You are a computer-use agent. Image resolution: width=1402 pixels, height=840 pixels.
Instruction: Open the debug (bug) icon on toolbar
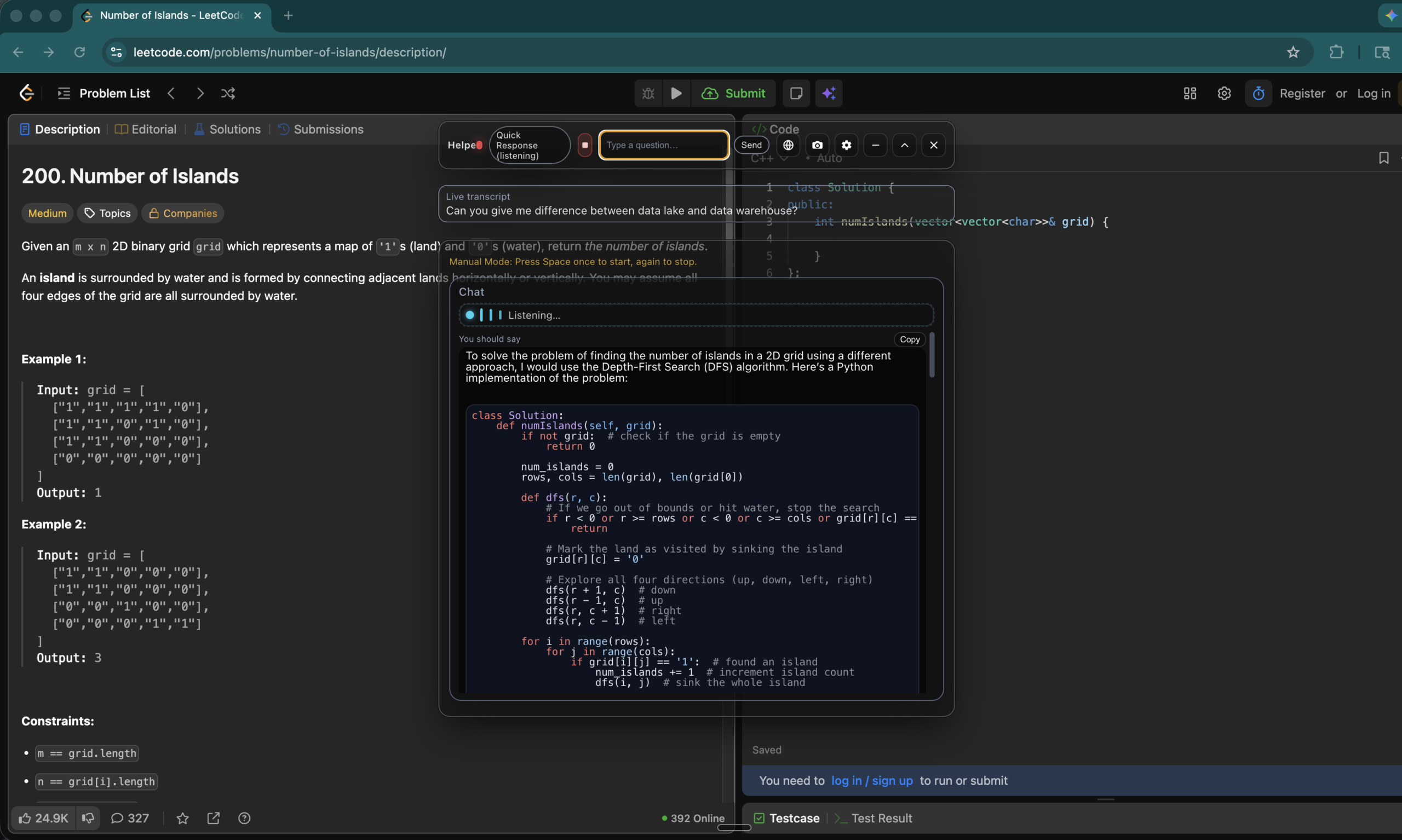[x=647, y=94]
